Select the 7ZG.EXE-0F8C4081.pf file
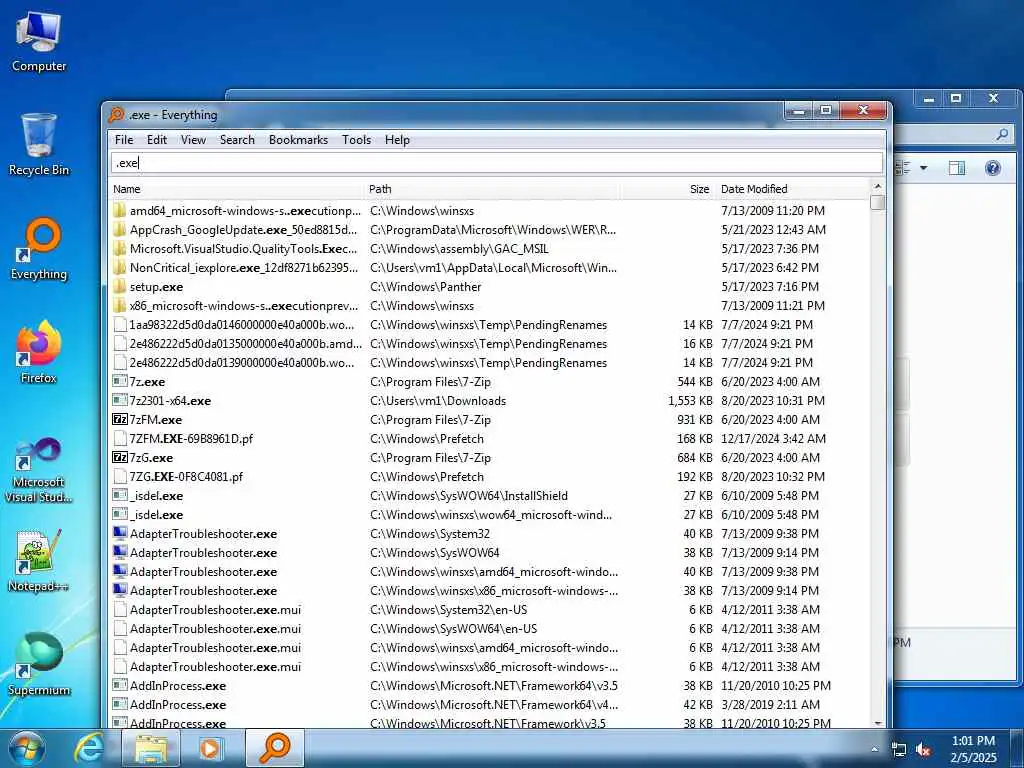Viewport: 1024px width, 768px height. coord(490,476)
